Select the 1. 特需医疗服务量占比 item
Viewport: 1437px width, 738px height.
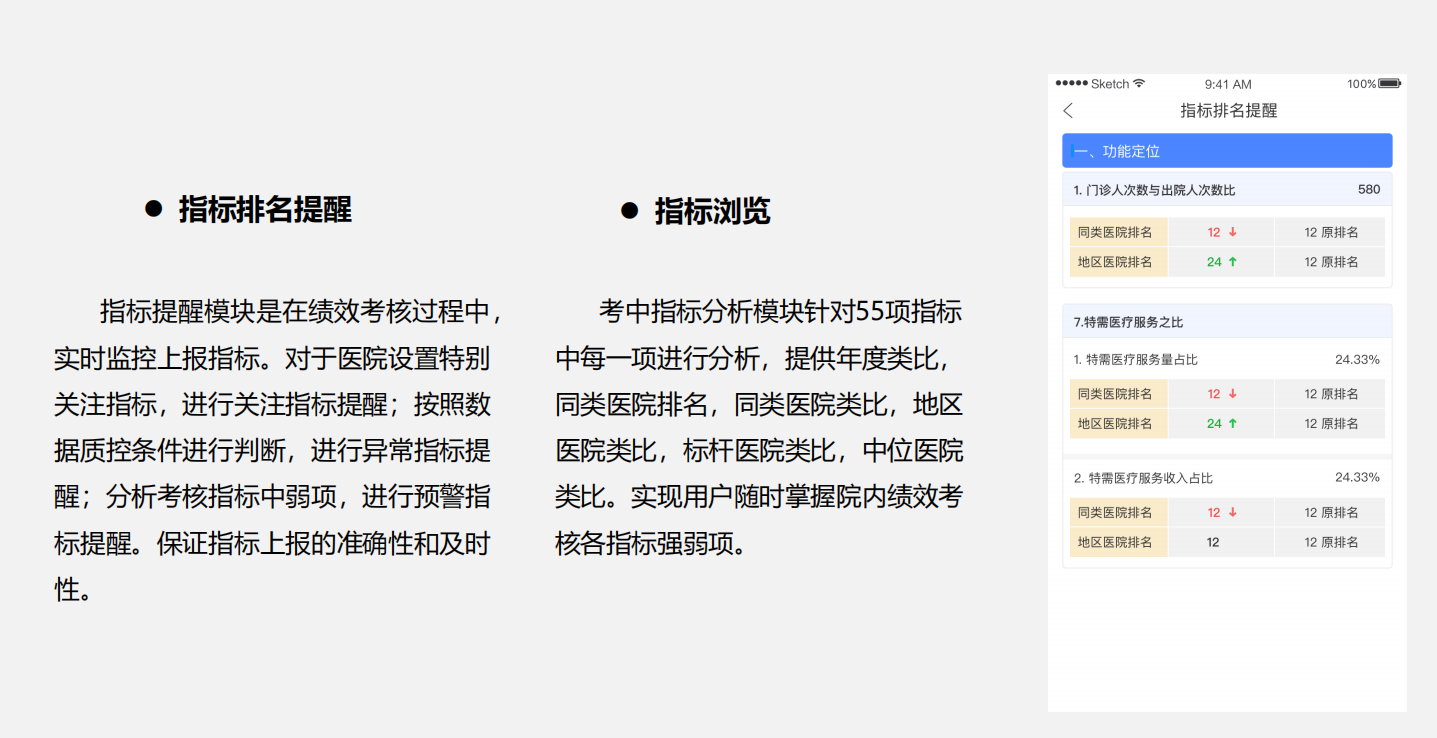(x=1135, y=360)
